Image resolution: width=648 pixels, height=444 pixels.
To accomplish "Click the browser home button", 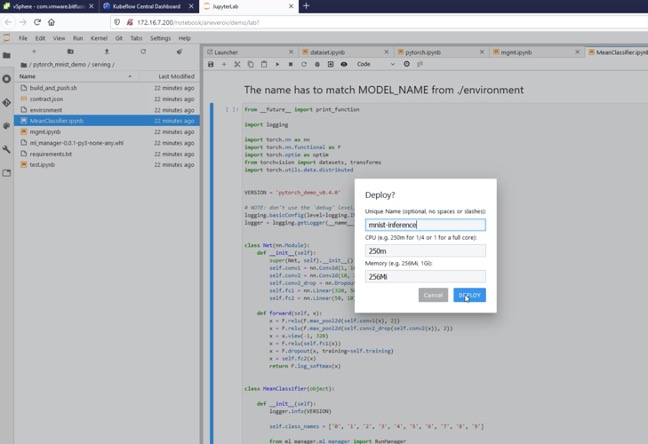I will point(51,22).
